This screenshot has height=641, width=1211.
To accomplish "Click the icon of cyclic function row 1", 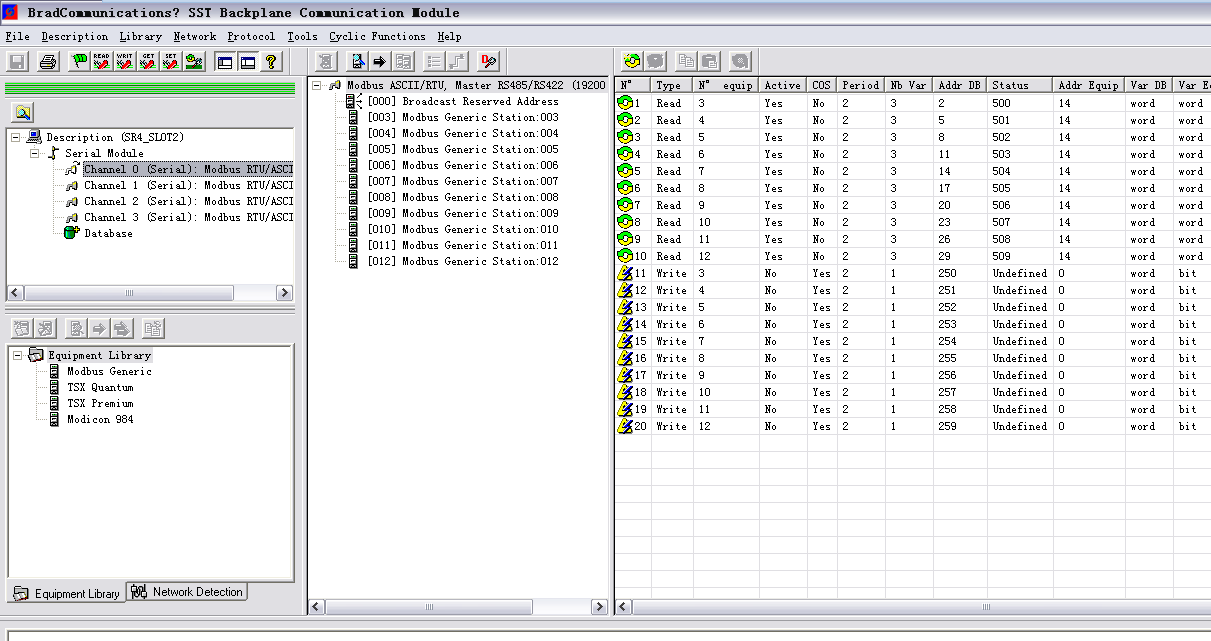I will coord(625,102).
